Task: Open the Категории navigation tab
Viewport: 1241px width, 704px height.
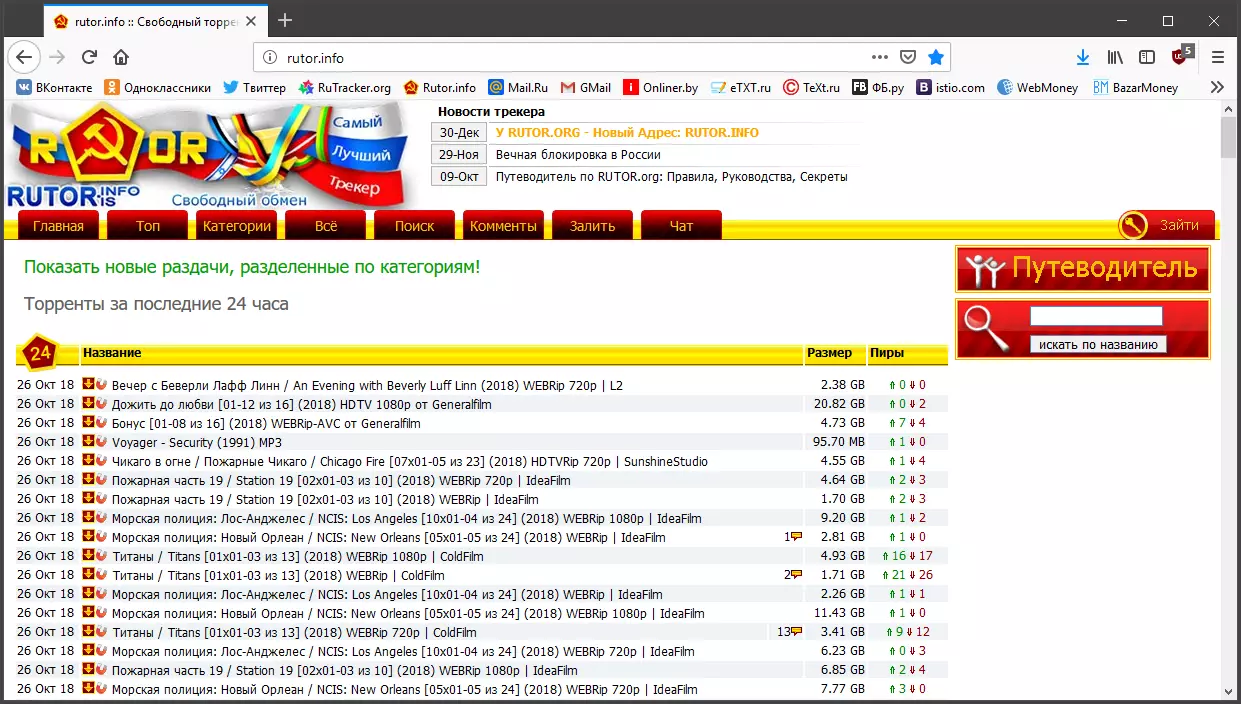Action: click(237, 226)
